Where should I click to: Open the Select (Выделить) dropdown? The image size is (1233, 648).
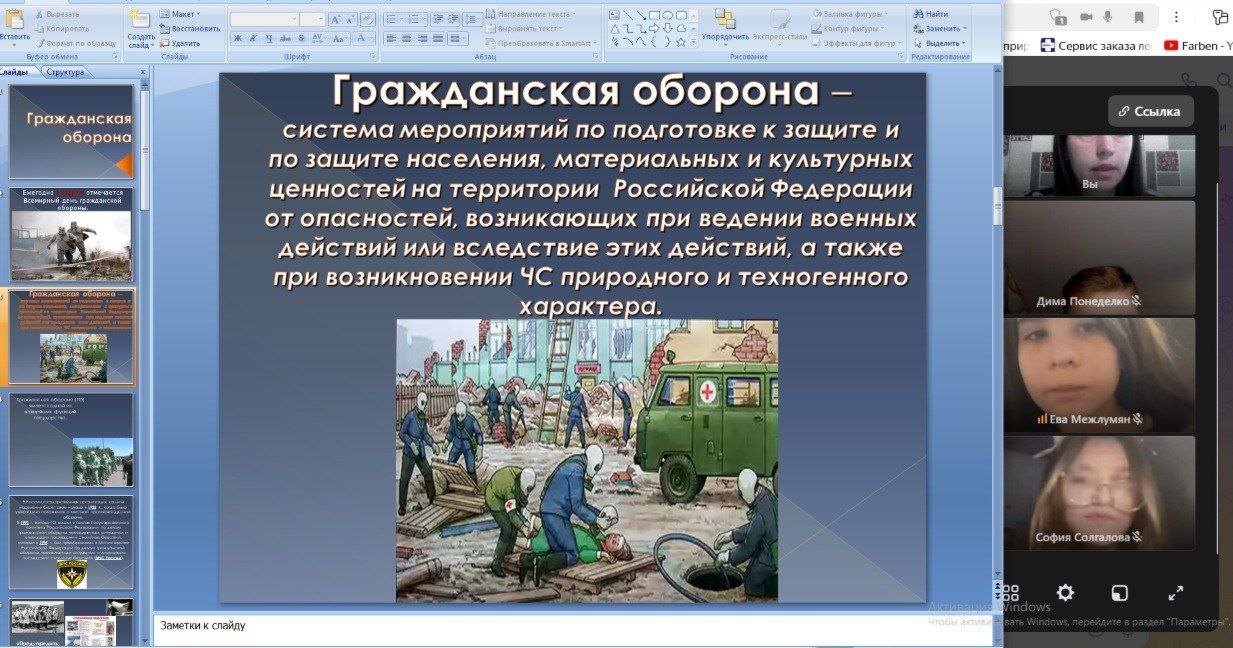point(940,43)
